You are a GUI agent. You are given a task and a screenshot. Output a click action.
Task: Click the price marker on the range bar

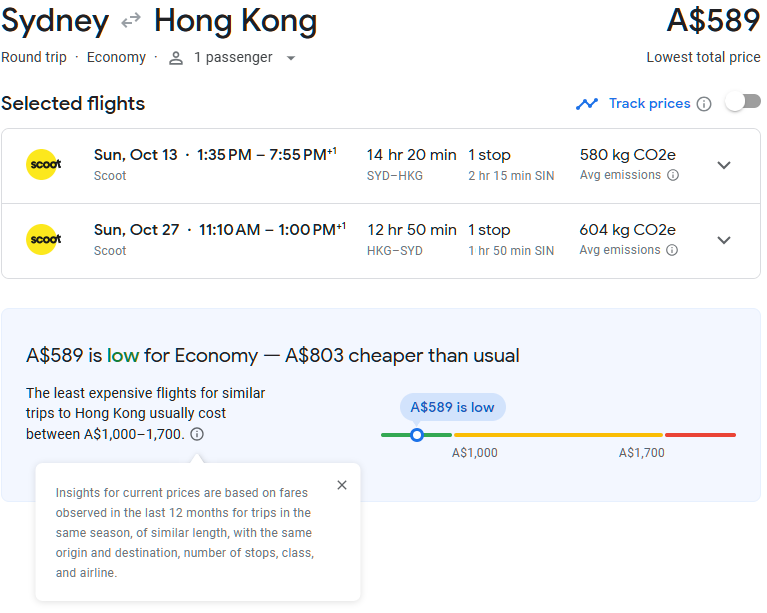tap(417, 435)
